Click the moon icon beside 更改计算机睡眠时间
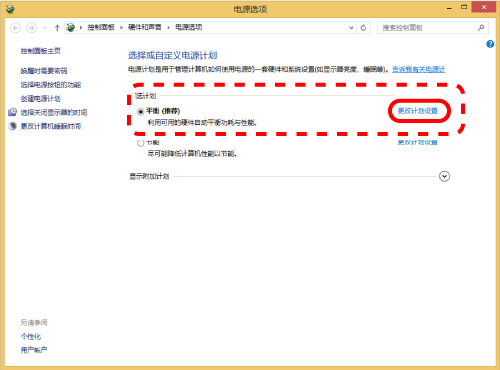The image size is (500, 370). point(12,126)
